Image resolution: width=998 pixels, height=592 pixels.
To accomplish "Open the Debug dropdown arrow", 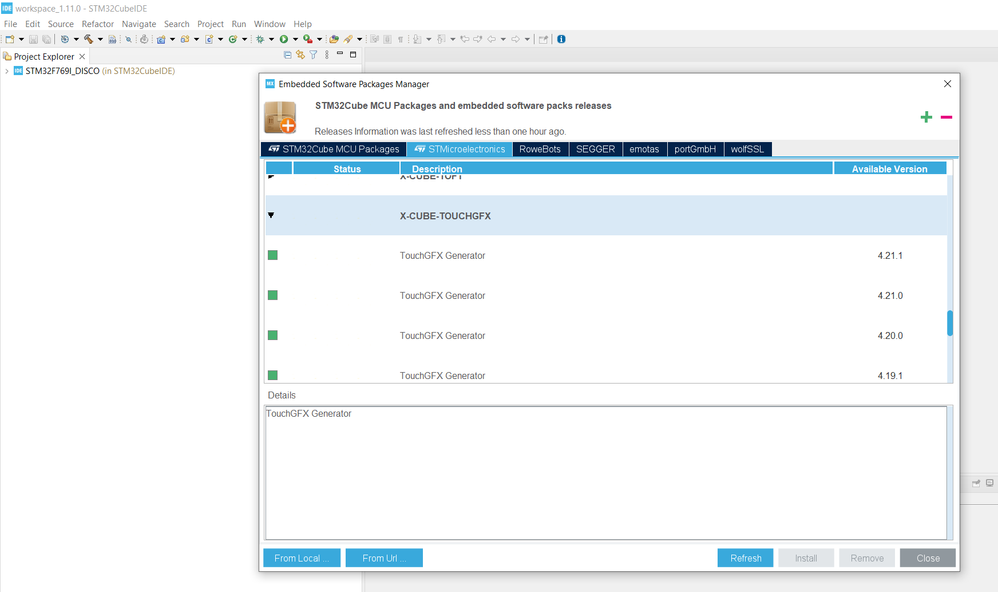I will [271, 39].
